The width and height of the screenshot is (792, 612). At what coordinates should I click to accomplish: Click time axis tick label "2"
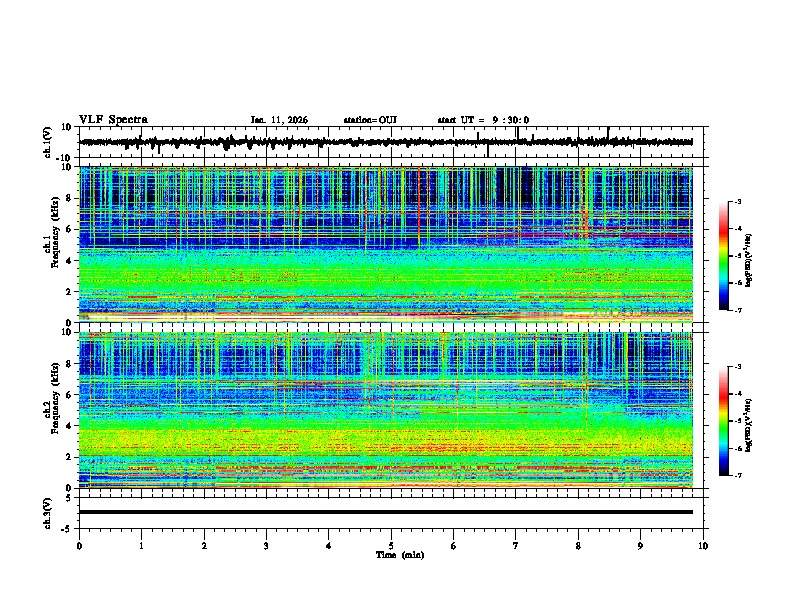tap(204, 546)
